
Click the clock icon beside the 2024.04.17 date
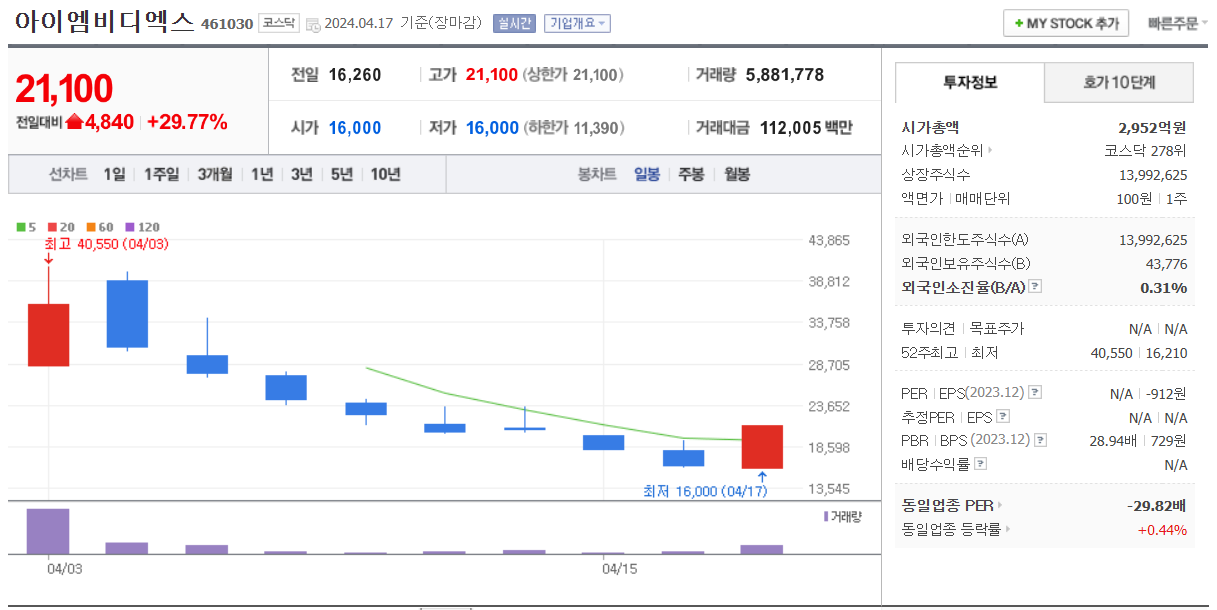[x=313, y=24]
